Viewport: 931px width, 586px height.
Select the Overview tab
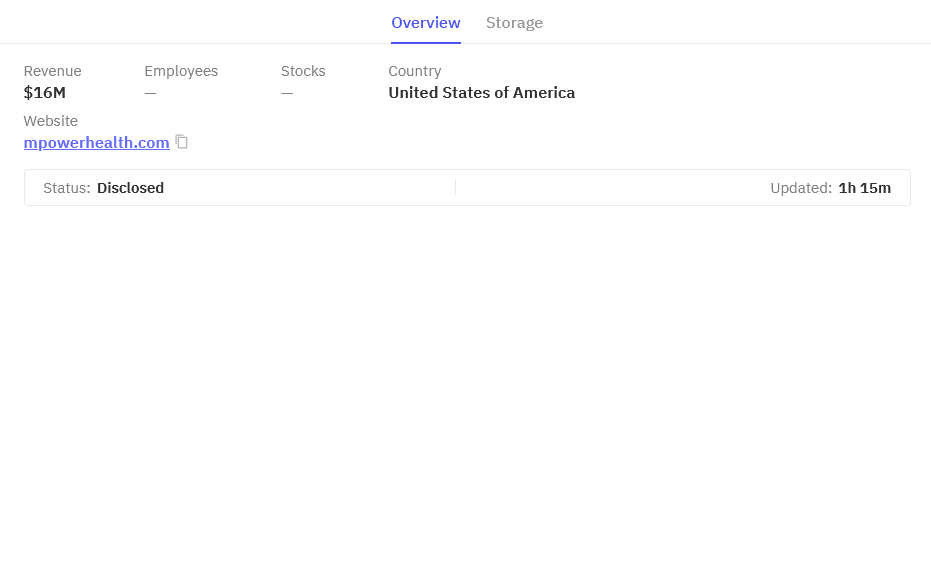click(426, 23)
